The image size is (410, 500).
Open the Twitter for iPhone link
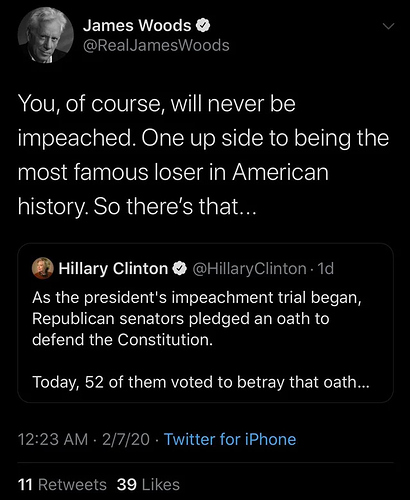pos(230,439)
